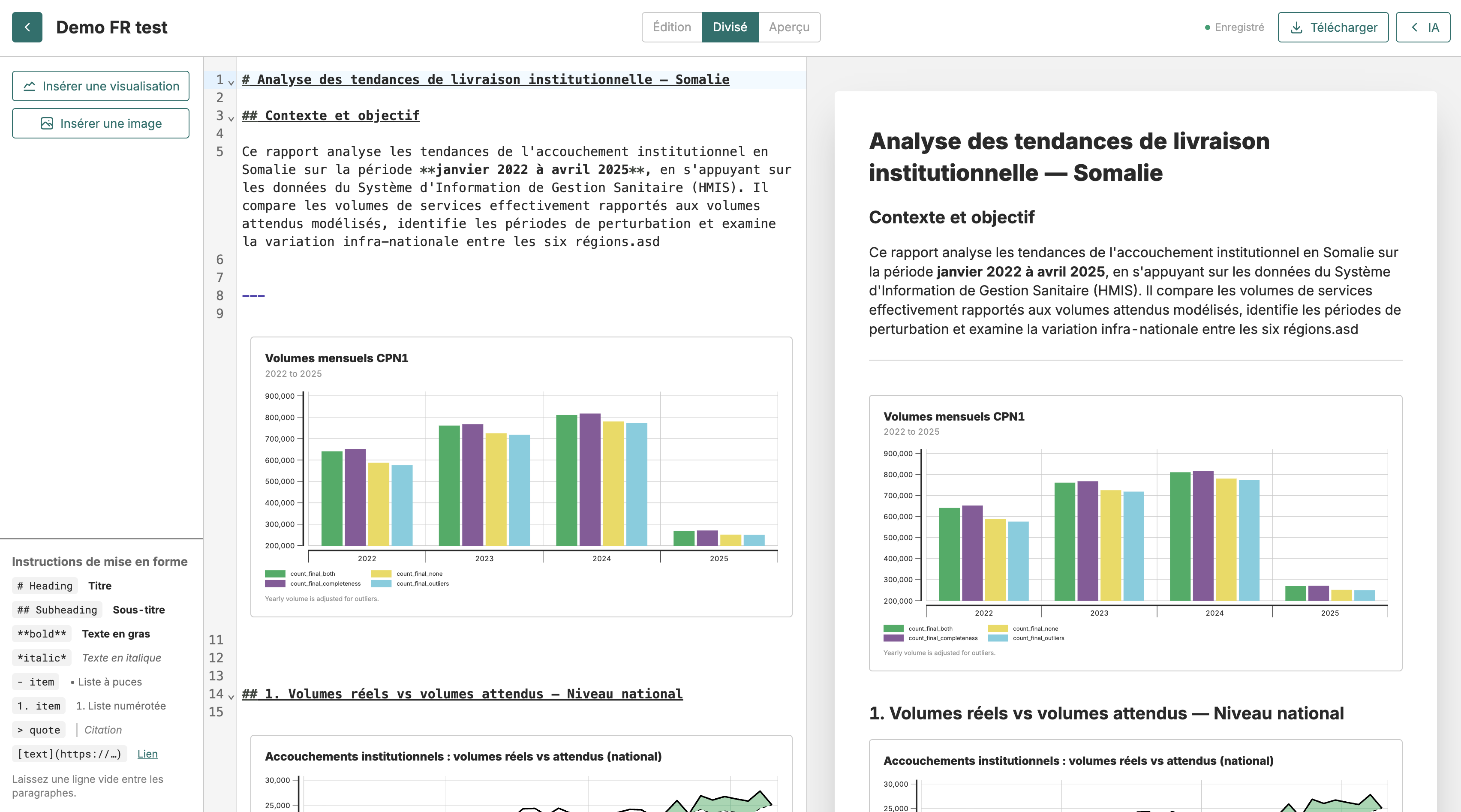Switch to Aperçu preview mode
The height and width of the screenshot is (812, 1461).
[x=789, y=27]
